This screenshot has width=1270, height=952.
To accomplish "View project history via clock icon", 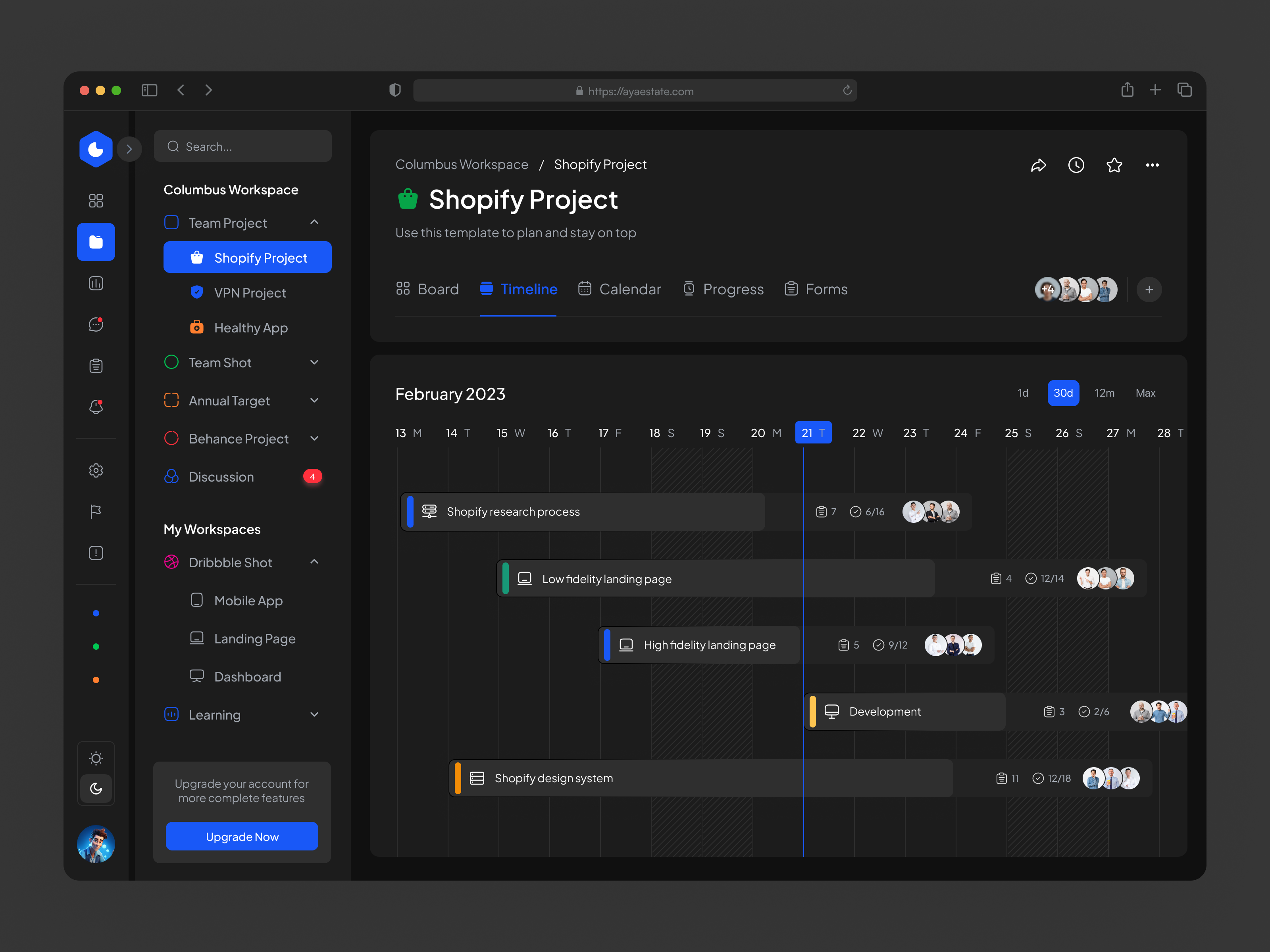I will (1076, 165).
